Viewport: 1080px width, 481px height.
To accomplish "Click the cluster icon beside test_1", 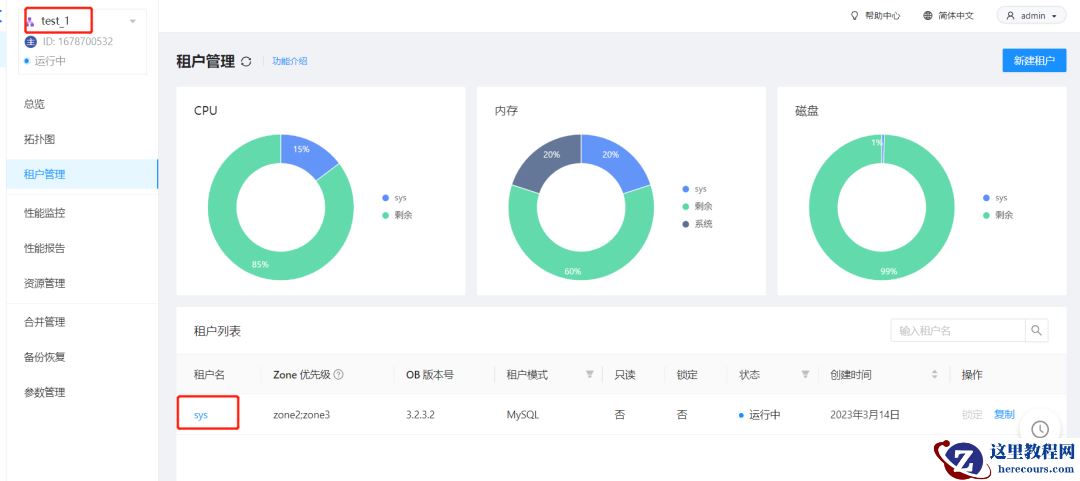I will 30,21.
